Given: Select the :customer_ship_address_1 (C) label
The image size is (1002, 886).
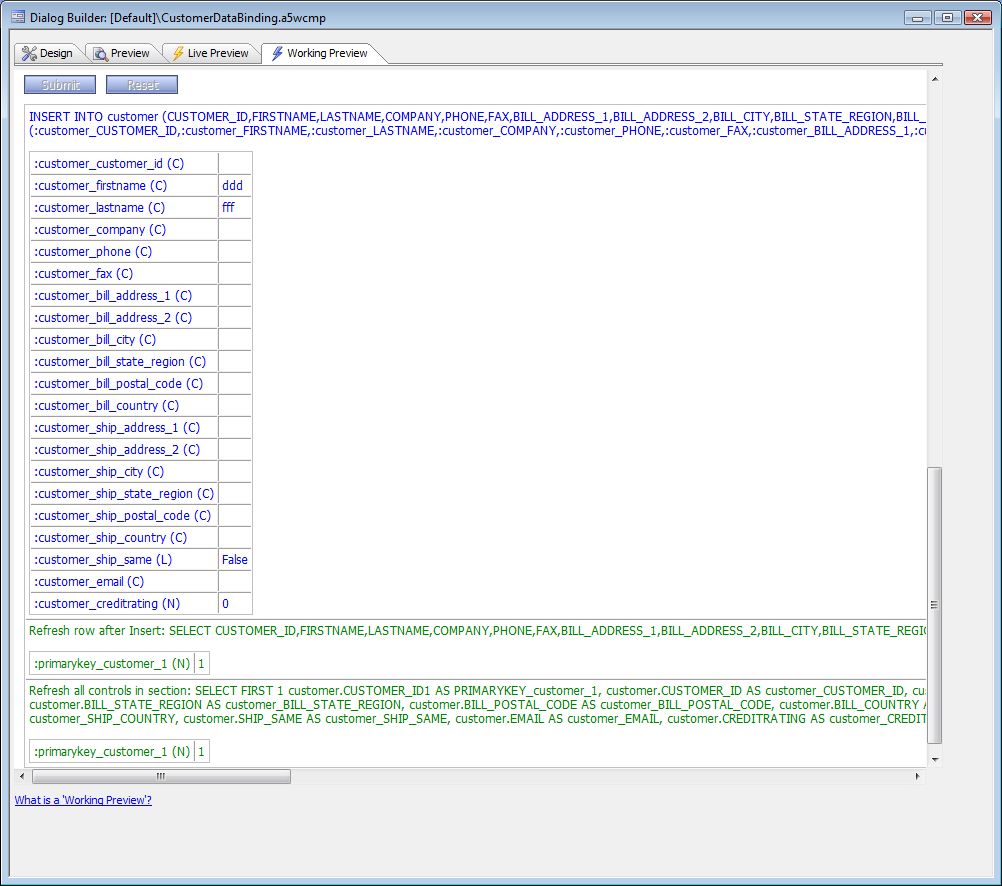Looking at the screenshot, I should coord(117,428).
